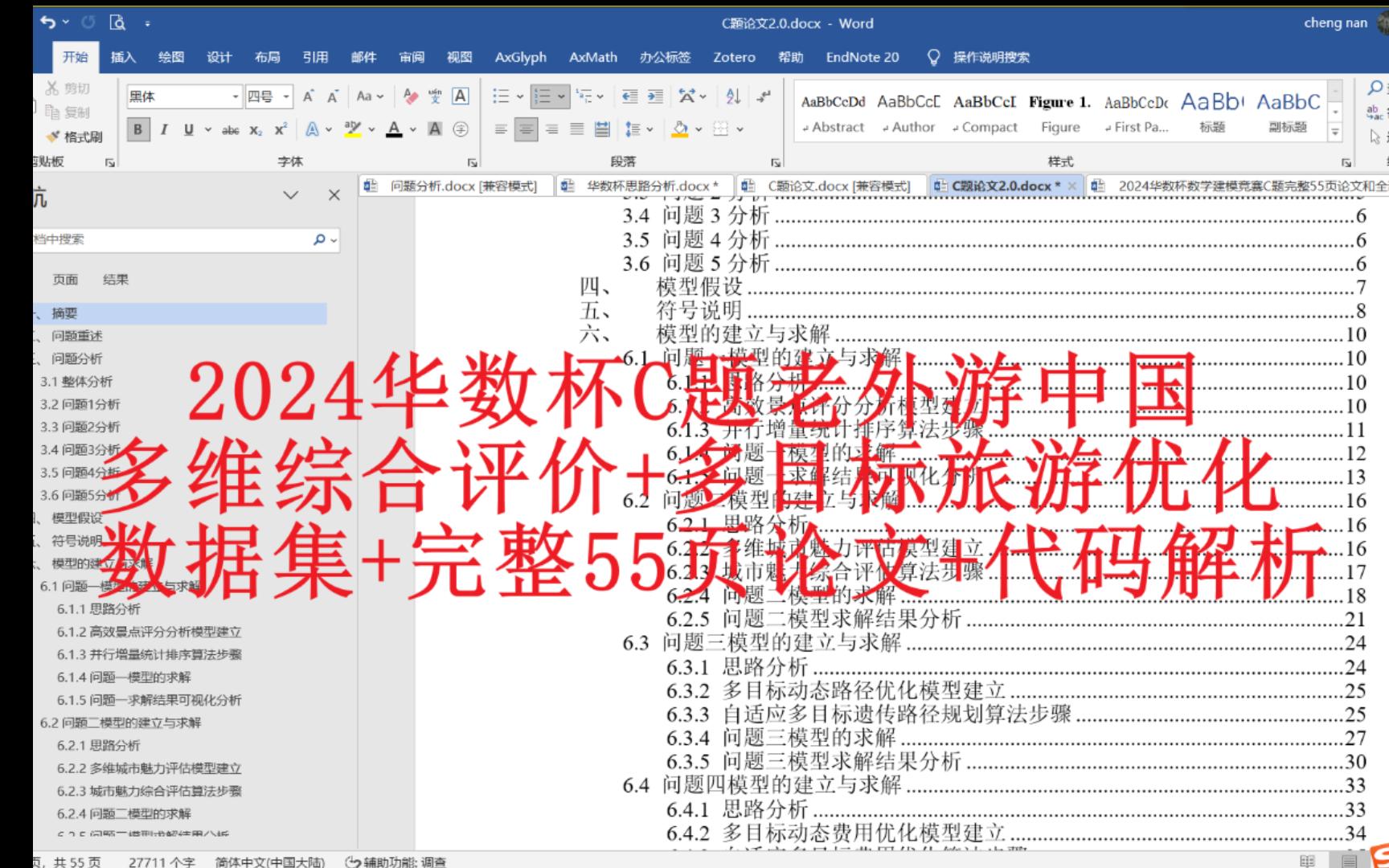Image resolution: width=1389 pixels, height=868 pixels.
Task: Apply character shading with the gray A icon
Action: click(x=435, y=129)
